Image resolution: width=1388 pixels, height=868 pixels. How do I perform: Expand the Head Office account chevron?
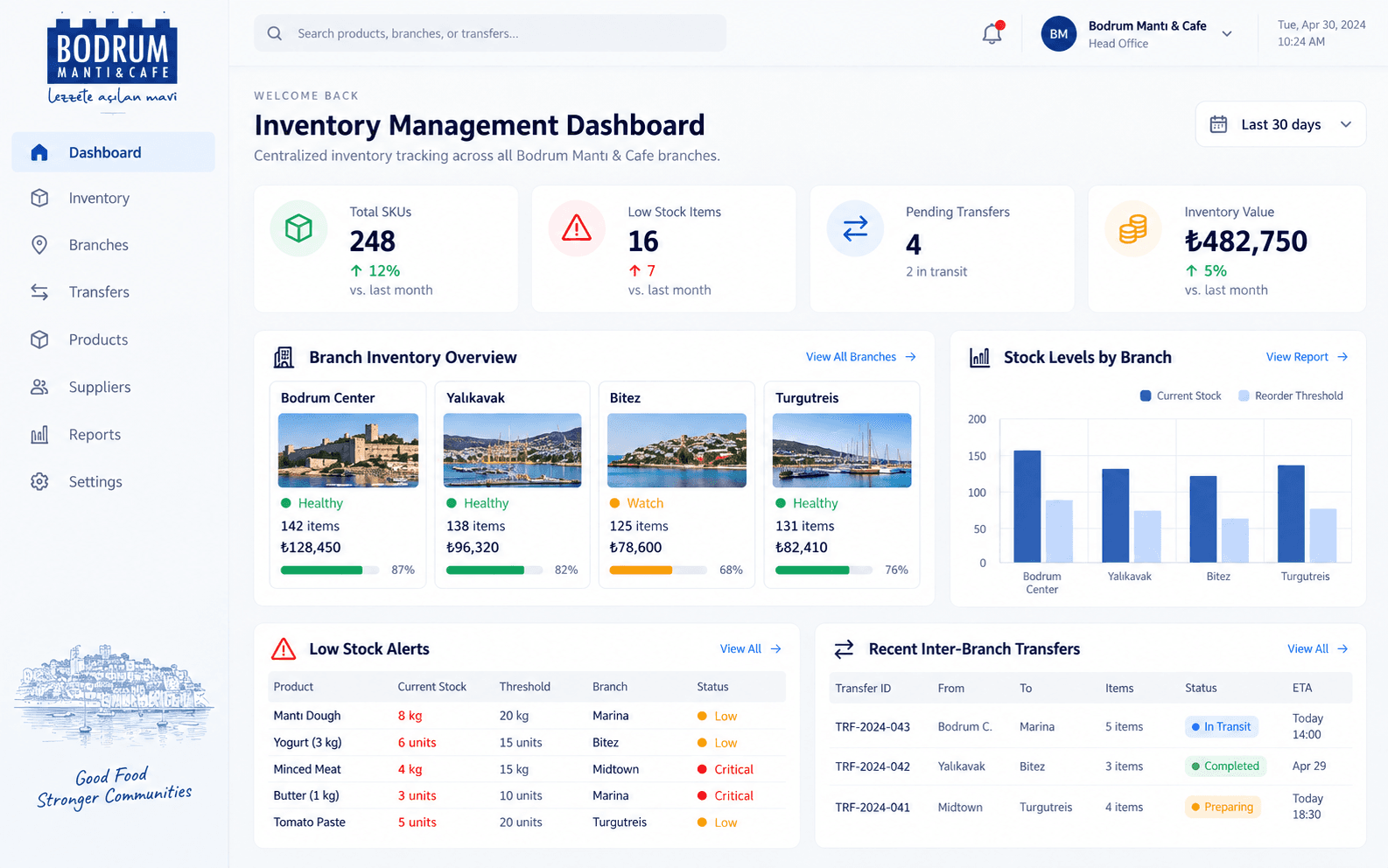pyautogui.click(x=1227, y=34)
